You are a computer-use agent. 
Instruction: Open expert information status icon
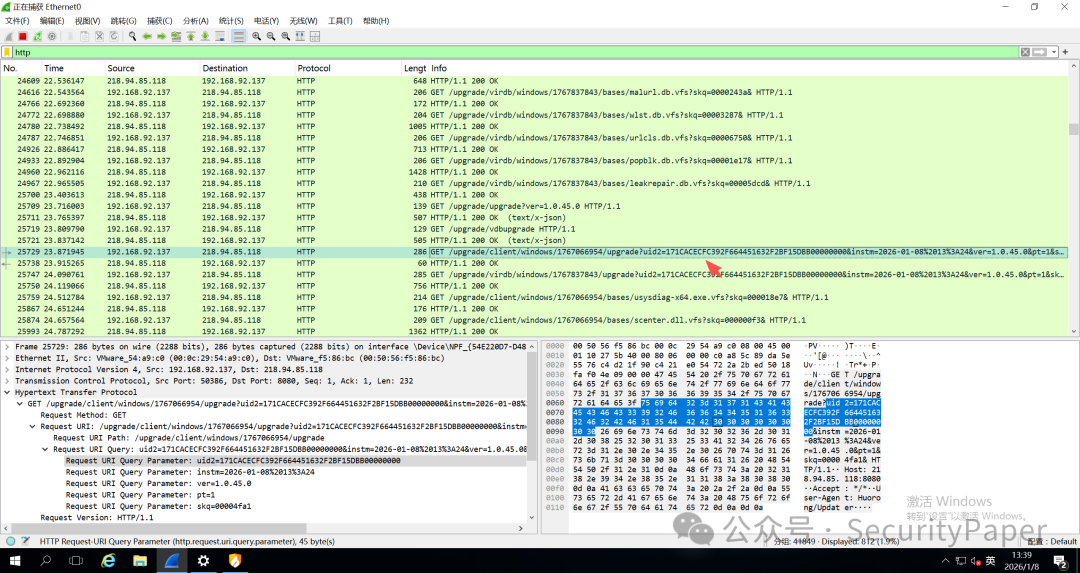(x=10, y=541)
